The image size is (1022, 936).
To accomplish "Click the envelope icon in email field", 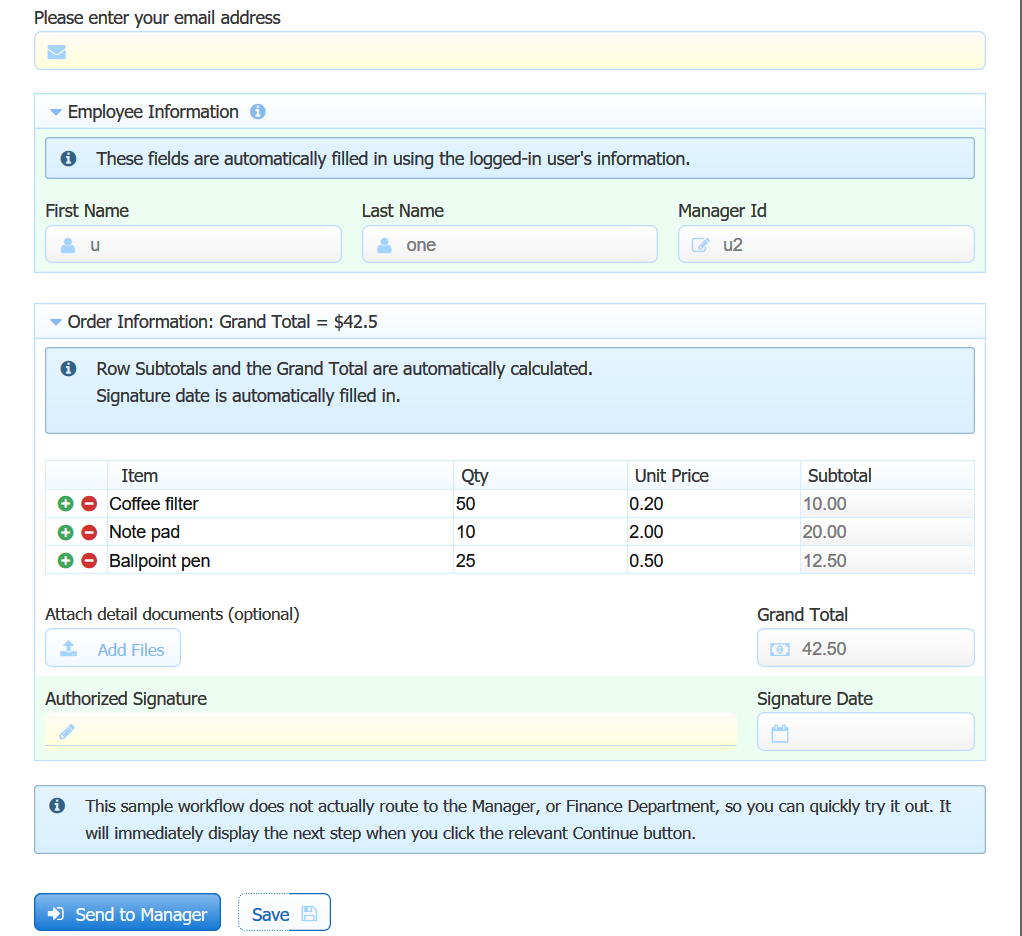I will point(57,52).
